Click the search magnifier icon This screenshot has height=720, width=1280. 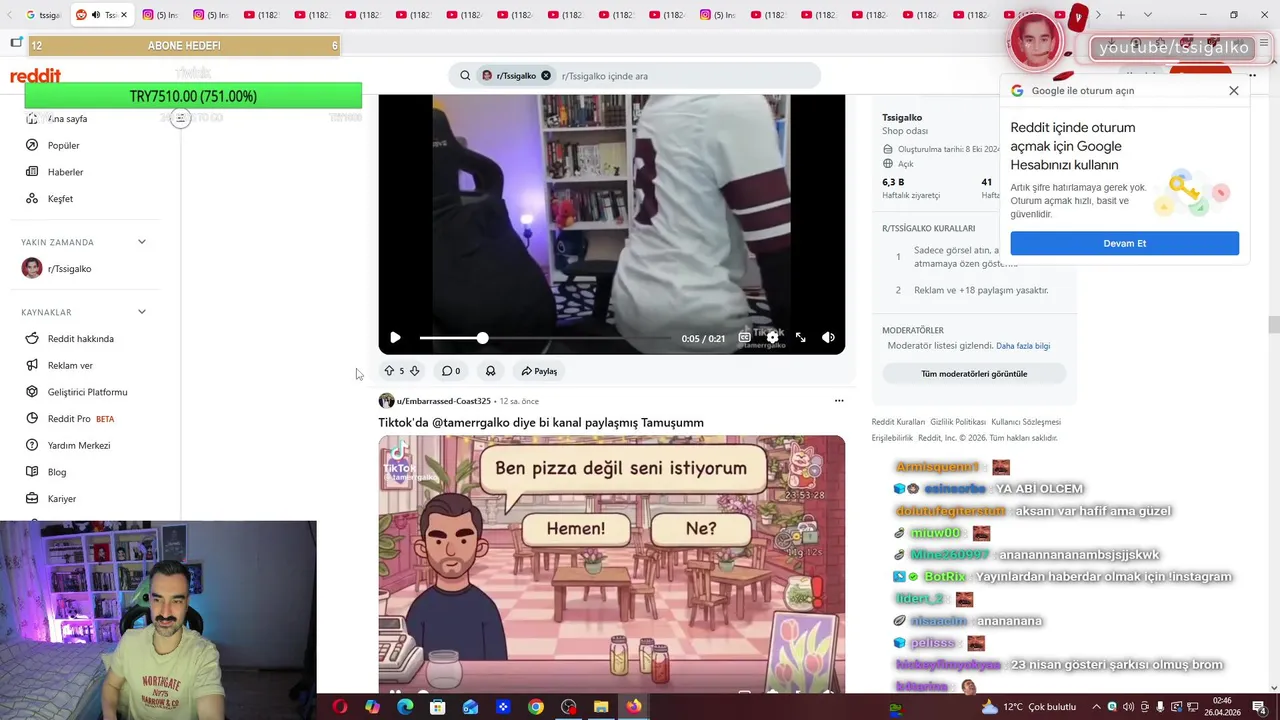(465, 76)
